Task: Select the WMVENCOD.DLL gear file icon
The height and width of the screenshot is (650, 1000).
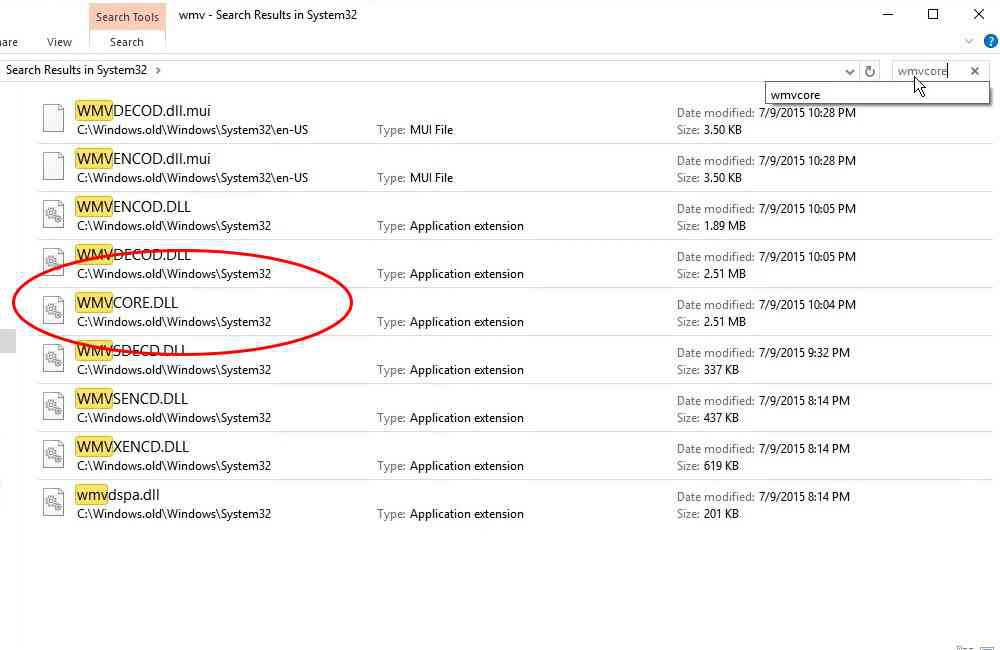Action: 54,214
